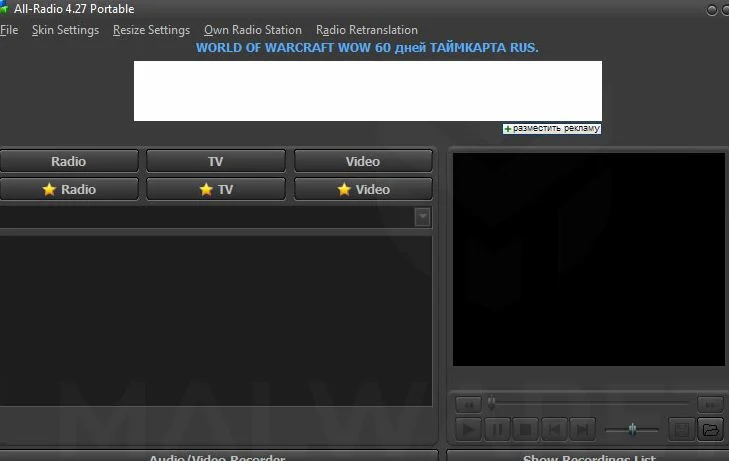Click Show Recordings List button

588,457
